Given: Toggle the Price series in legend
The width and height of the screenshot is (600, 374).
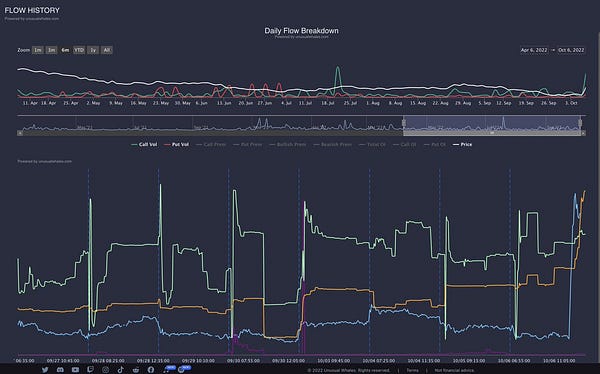Looking at the screenshot, I should 462,144.
